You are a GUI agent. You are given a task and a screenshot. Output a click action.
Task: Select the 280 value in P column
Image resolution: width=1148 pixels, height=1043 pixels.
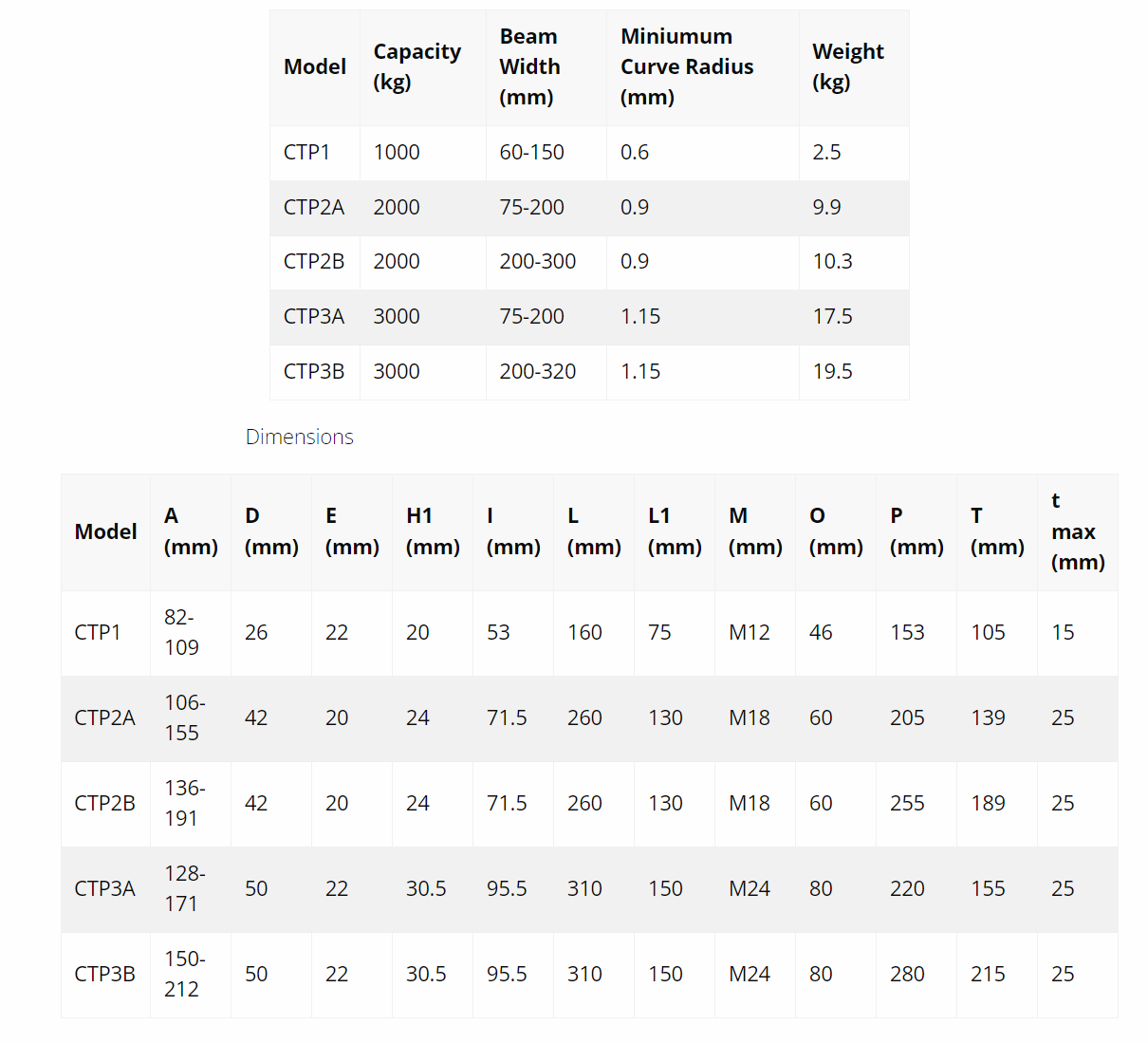pyautogui.click(x=907, y=974)
